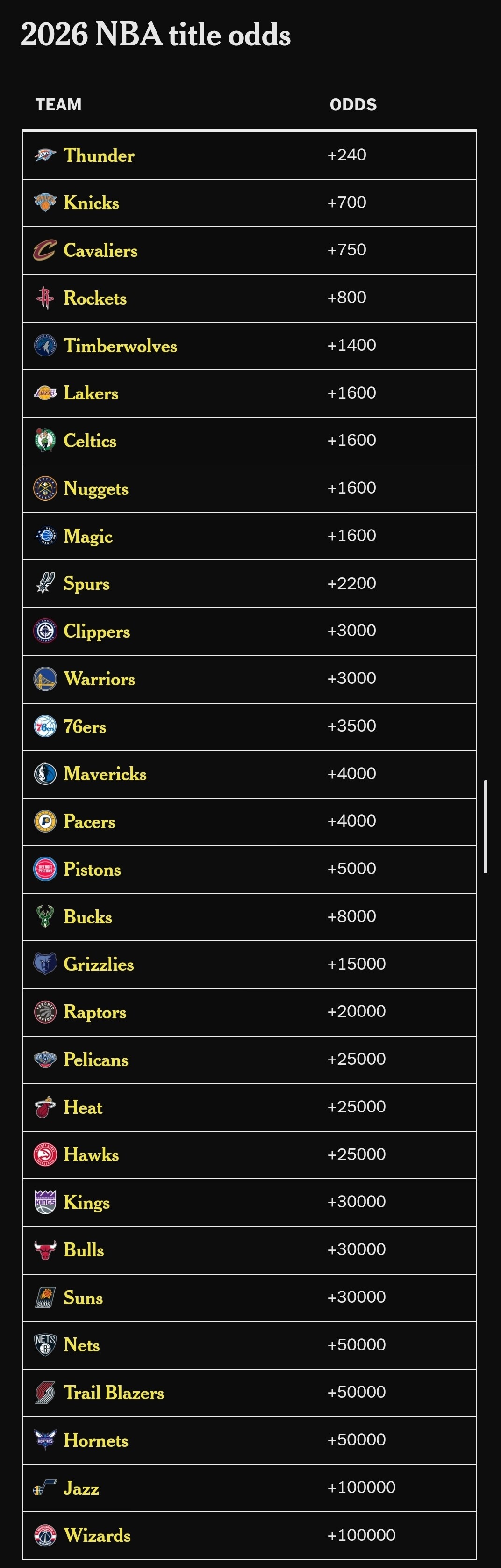Click the Bulls logo icon
This screenshot has width=501, height=1568.
click(x=45, y=1250)
